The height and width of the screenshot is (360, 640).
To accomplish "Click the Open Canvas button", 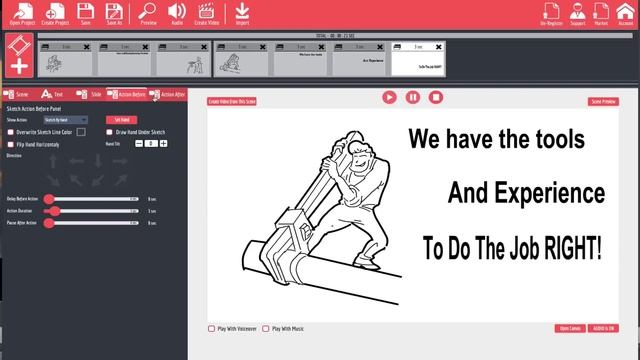I will coord(570,329).
